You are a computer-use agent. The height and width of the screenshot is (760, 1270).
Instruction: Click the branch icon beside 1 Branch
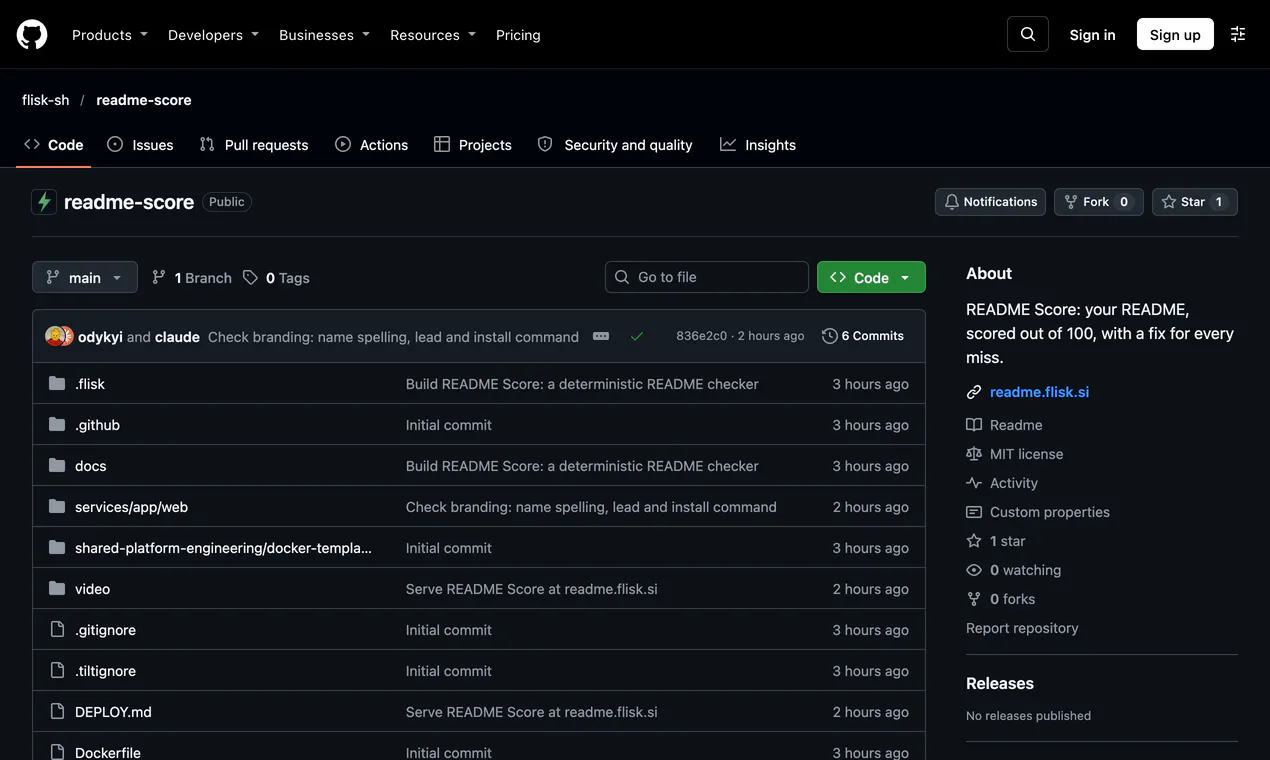[159, 277]
